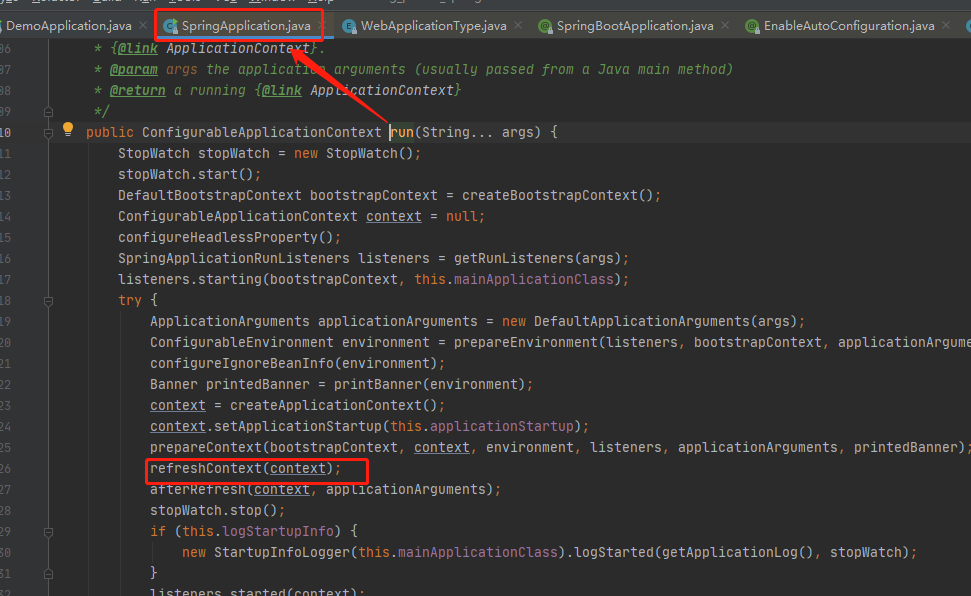The image size is (971, 596).
Task: Click the yellow intention light bulb icon
Action: coord(68,129)
